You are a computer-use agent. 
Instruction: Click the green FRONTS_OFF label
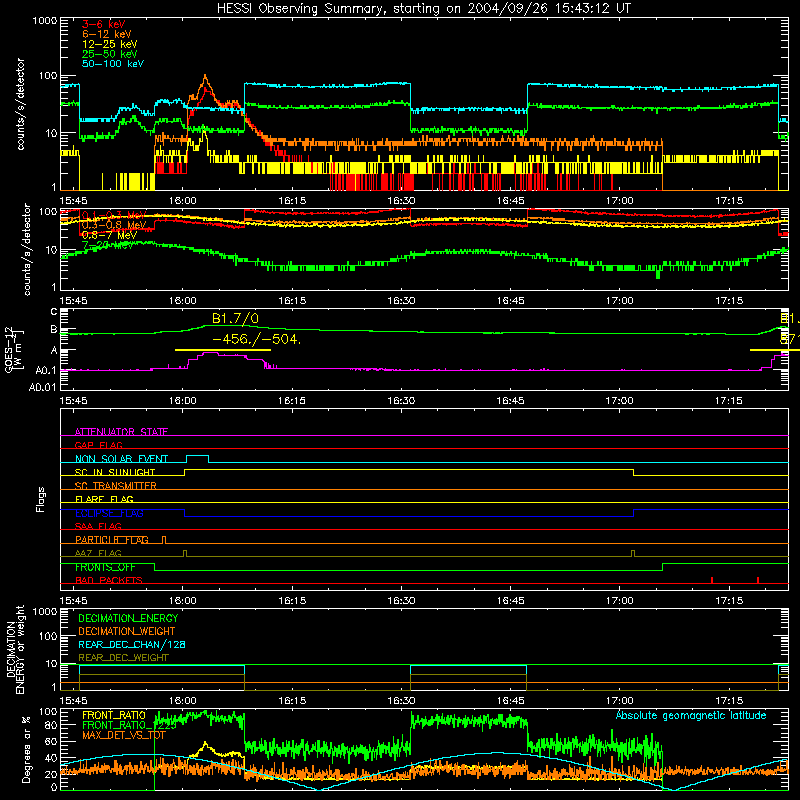point(105,567)
